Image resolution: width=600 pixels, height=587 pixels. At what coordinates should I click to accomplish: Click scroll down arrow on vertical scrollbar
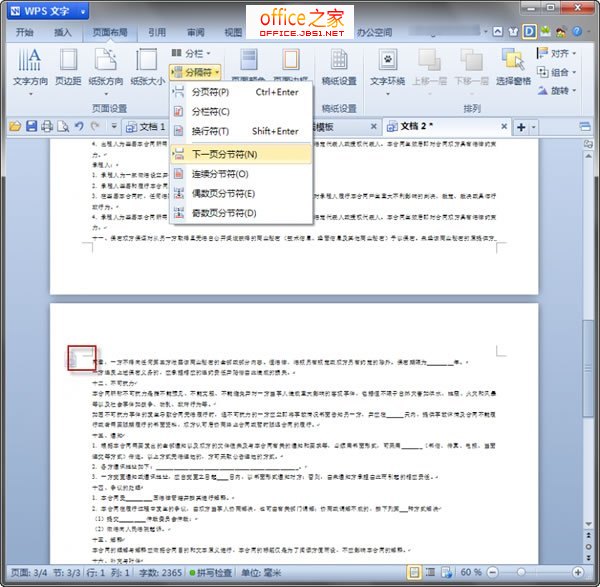click(588, 524)
